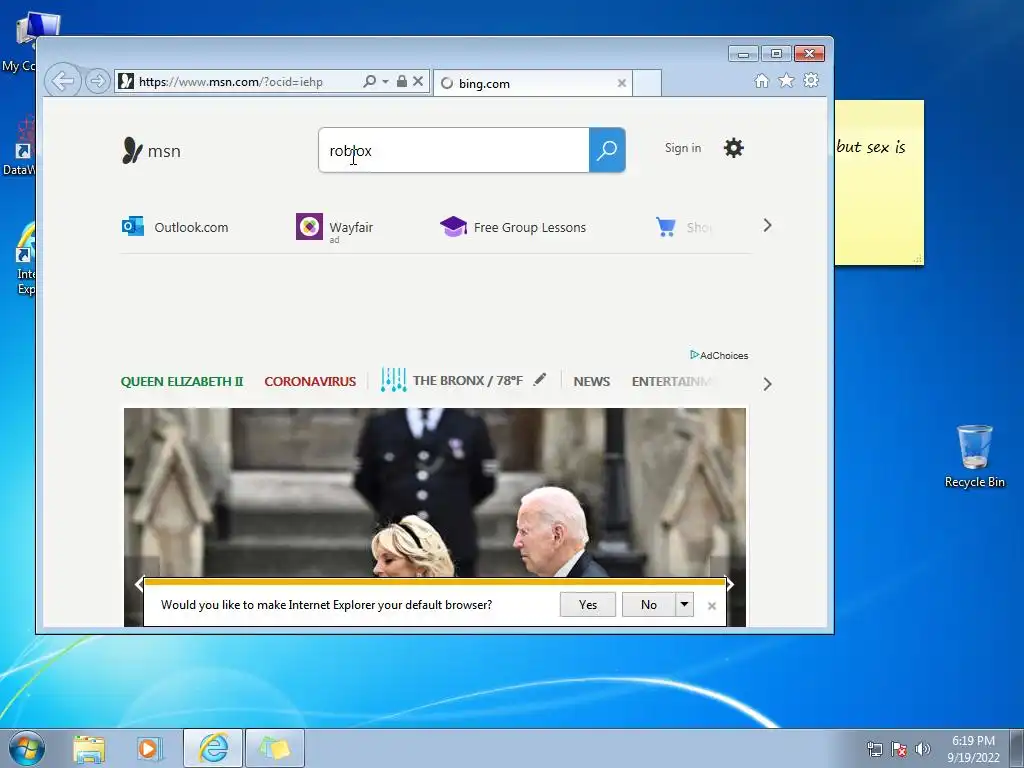The width and height of the screenshot is (1024, 768).
Task: Click the Sign in link
Action: [x=683, y=148]
